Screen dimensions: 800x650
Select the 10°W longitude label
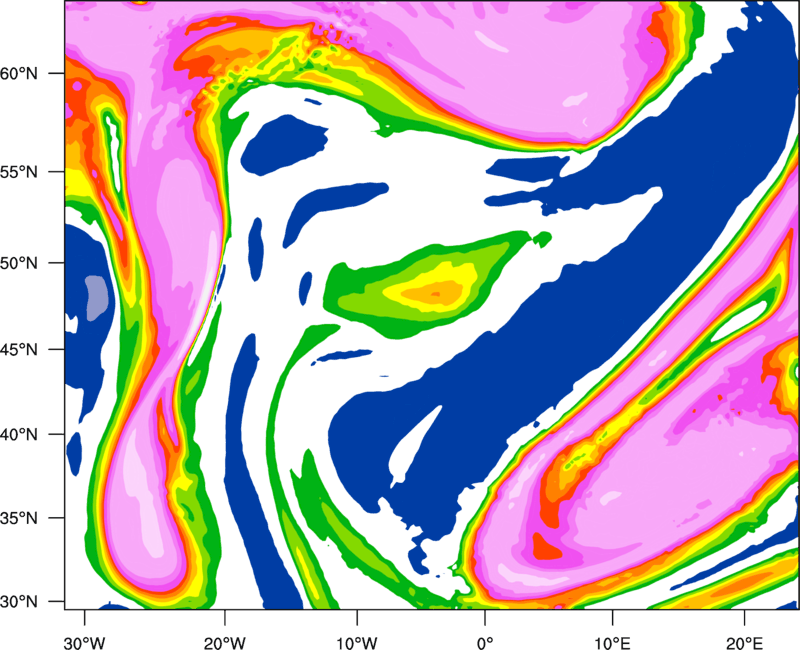tap(357, 643)
